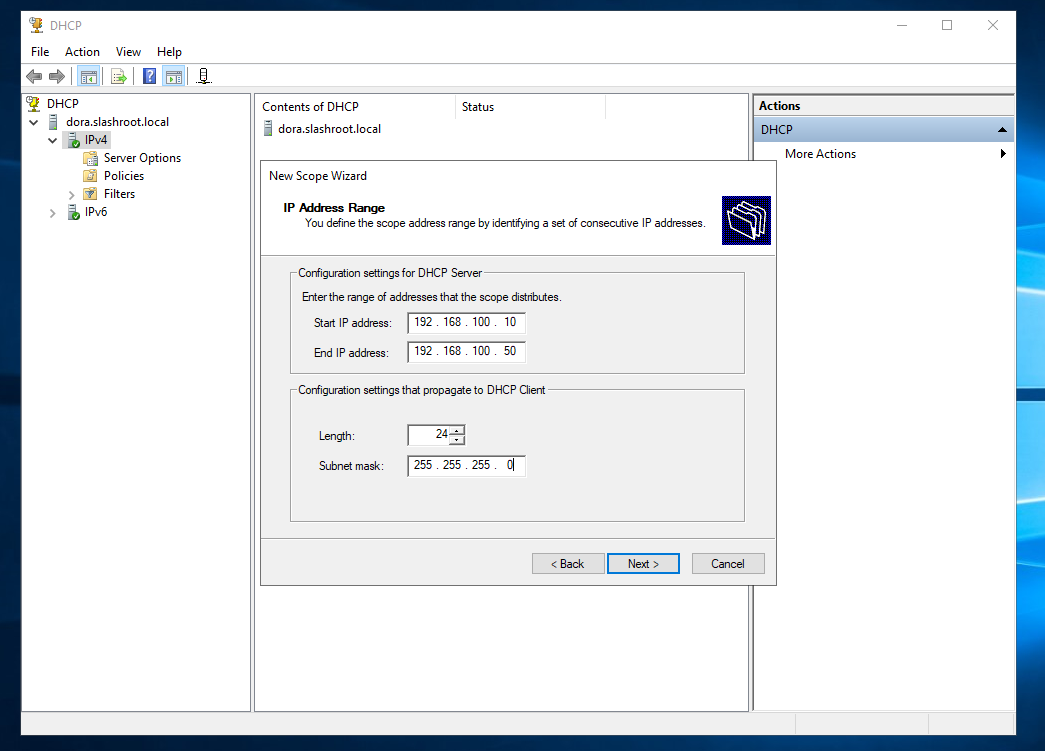Screen dimensions: 1045x751
Task: Select the Filters node icon
Action: [91, 194]
